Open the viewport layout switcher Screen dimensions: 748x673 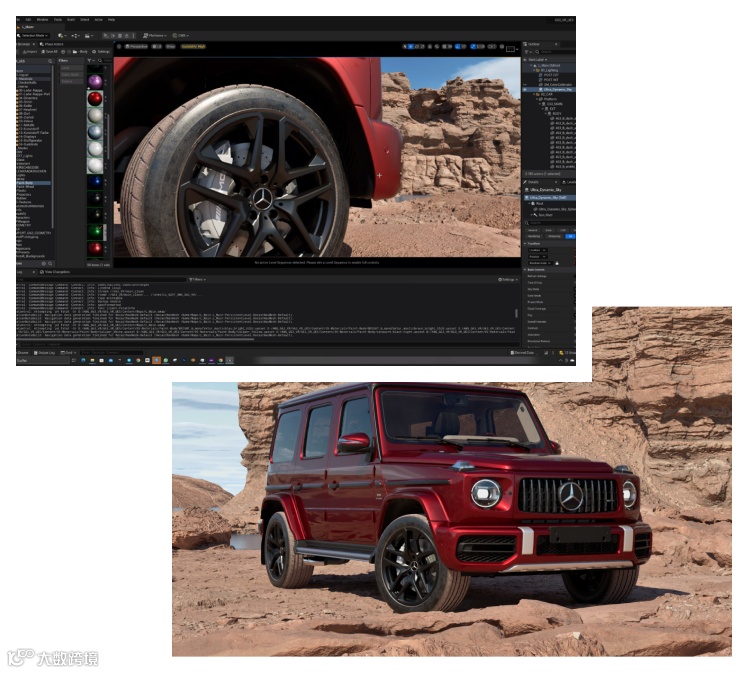coord(511,48)
